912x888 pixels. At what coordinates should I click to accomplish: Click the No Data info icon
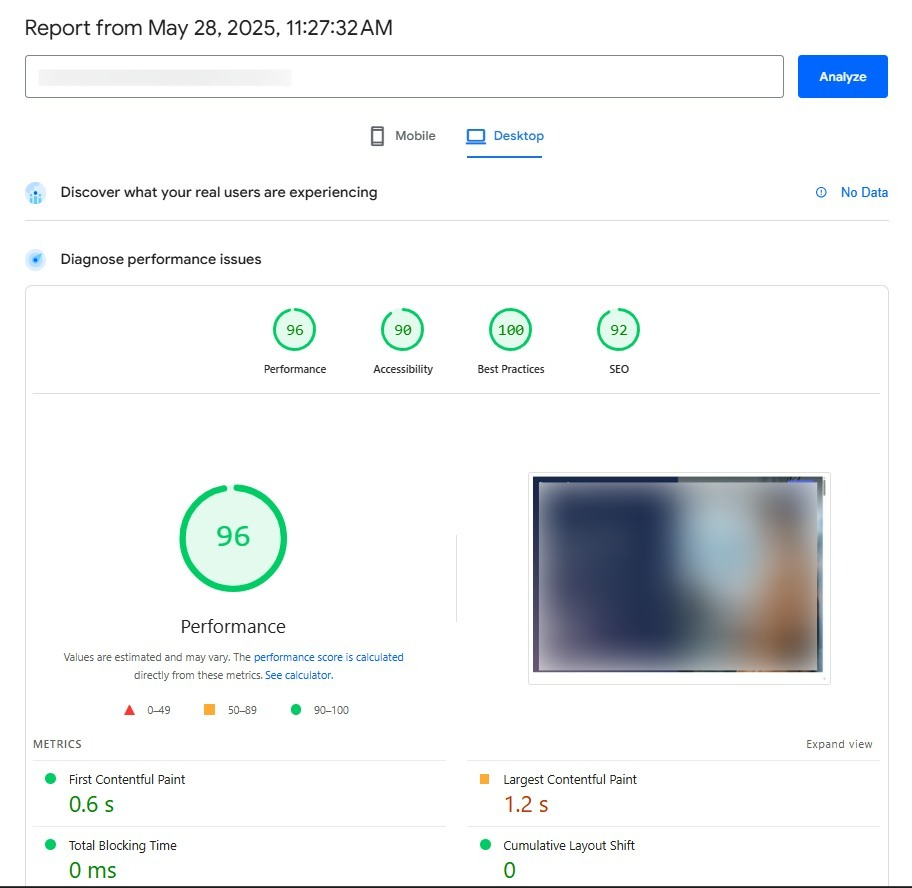click(x=821, y=193)
